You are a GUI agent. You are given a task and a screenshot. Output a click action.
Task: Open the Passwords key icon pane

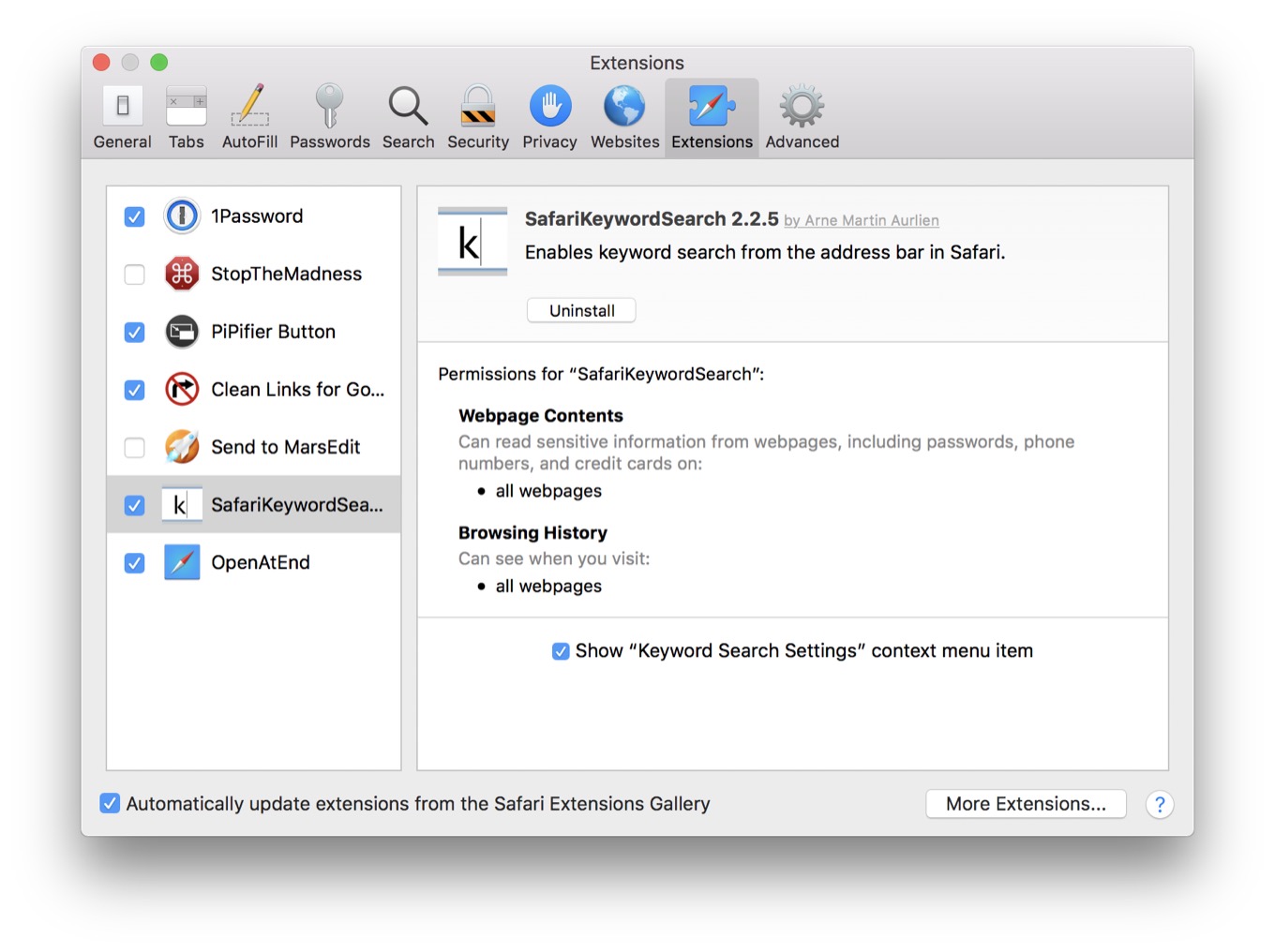pyautogui.click(x=329, y=117)
